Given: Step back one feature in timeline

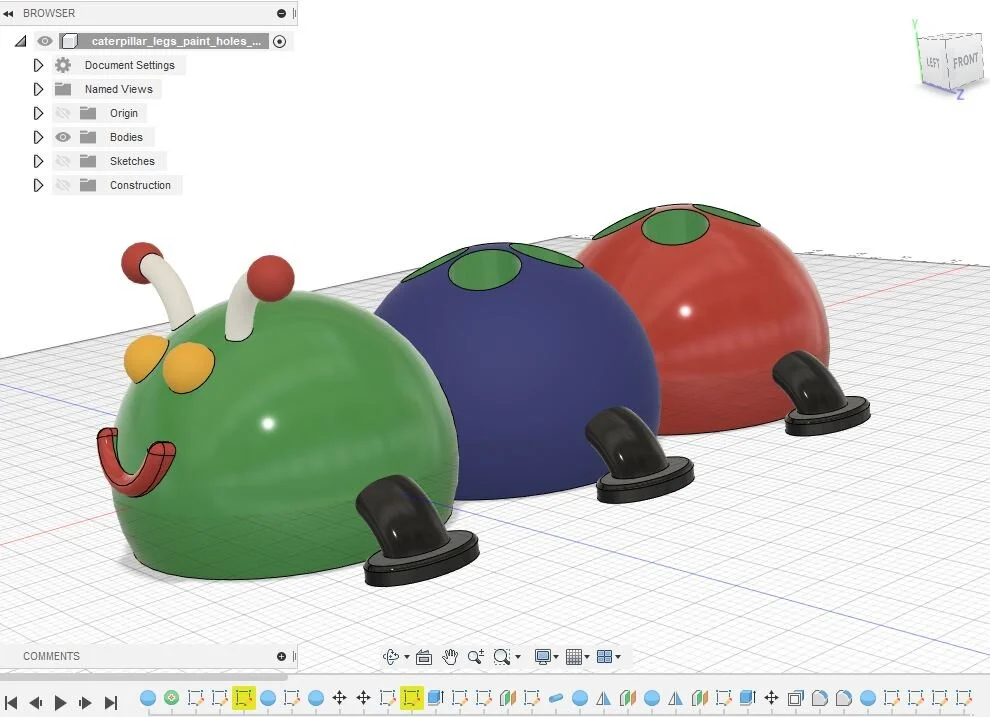Looking at the screenshot, I should [36, 702].
